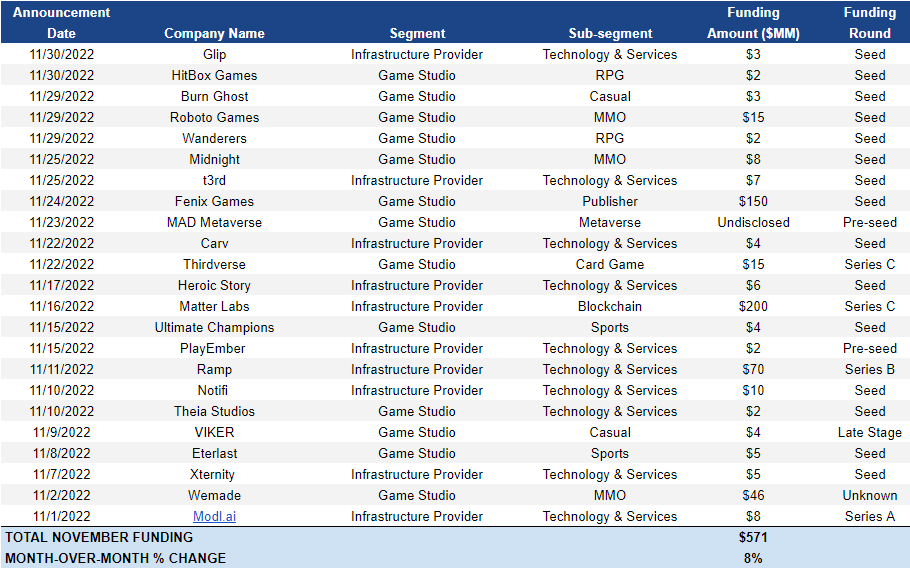This screenshot has width=910, height=568.
Task: Select the Publisher sub-segment cell
Action: 610,201
